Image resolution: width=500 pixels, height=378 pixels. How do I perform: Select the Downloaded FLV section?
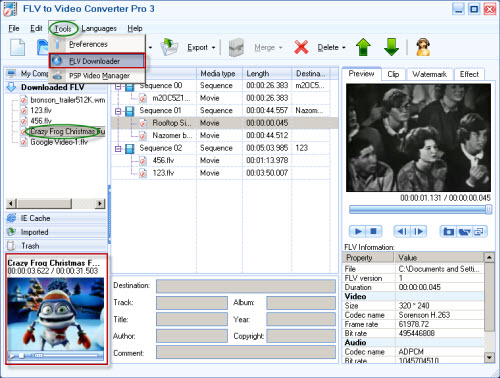[x=56, y=87]
